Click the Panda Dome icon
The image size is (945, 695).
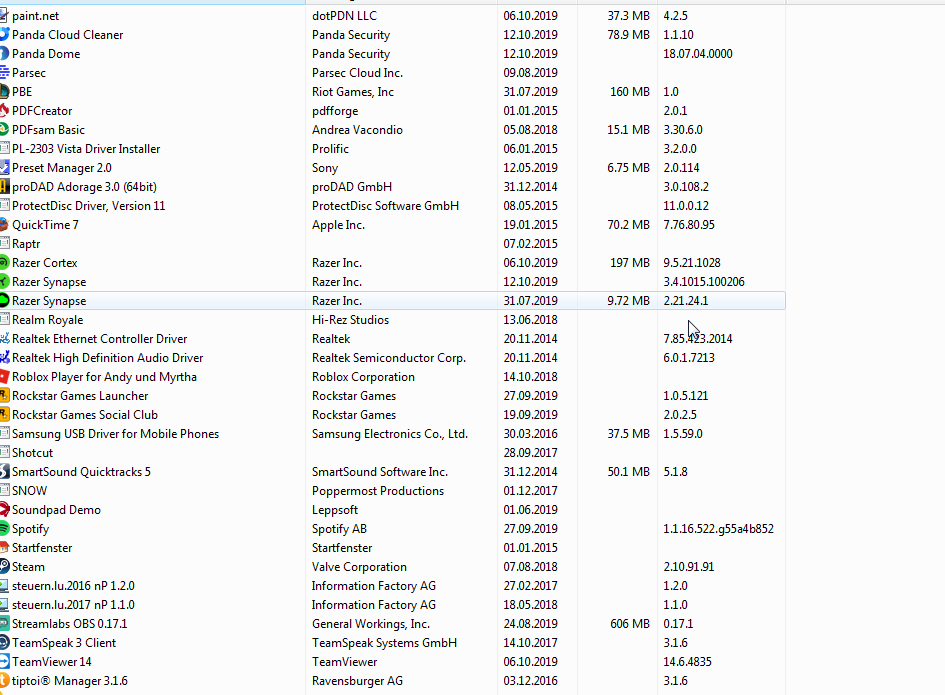[4, 54]
